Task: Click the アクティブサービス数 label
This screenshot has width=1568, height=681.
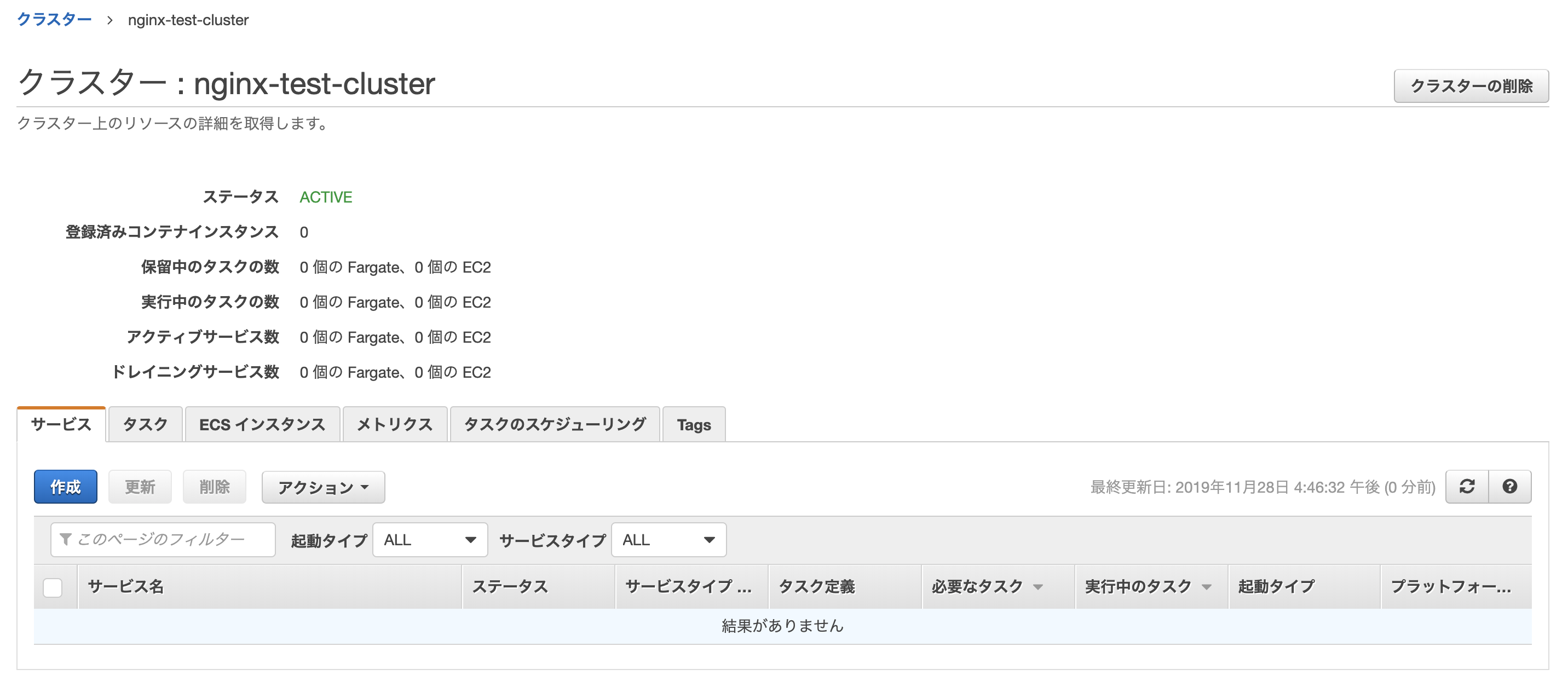Action: 203,337
